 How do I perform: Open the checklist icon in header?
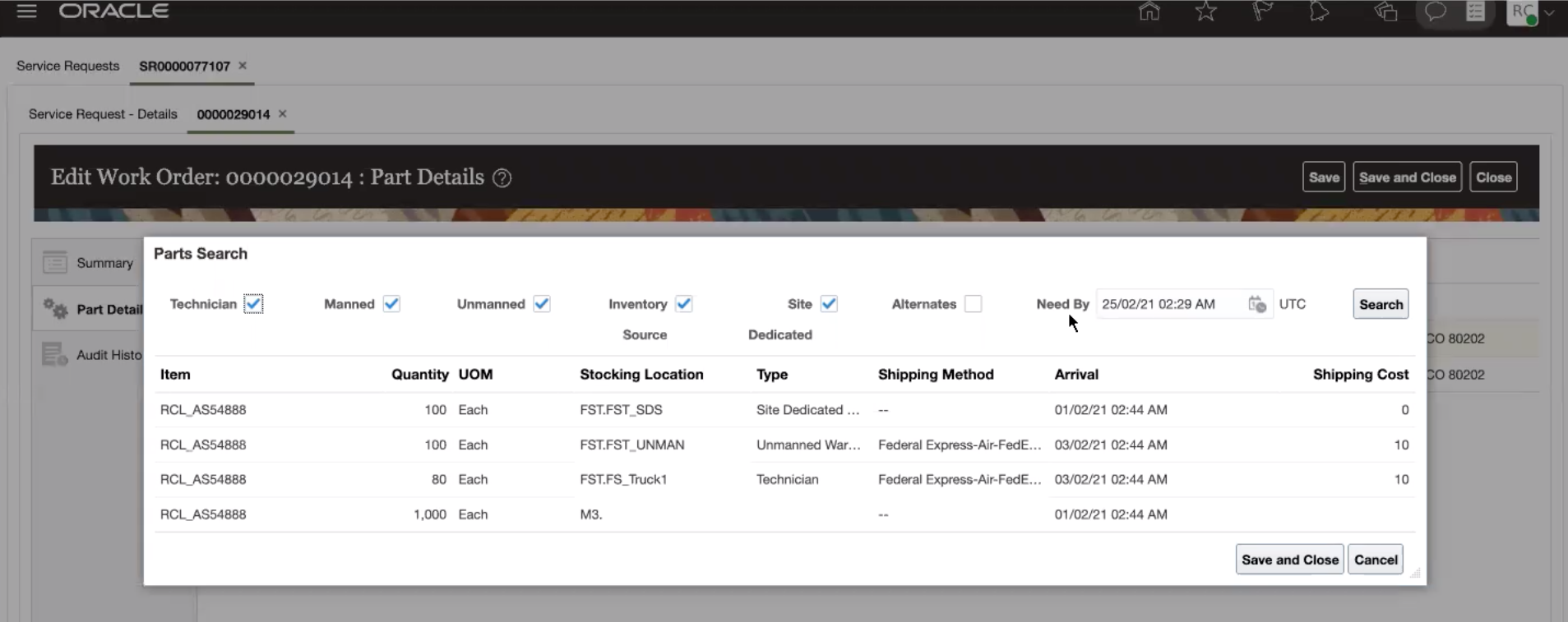tap(1476, 12)
